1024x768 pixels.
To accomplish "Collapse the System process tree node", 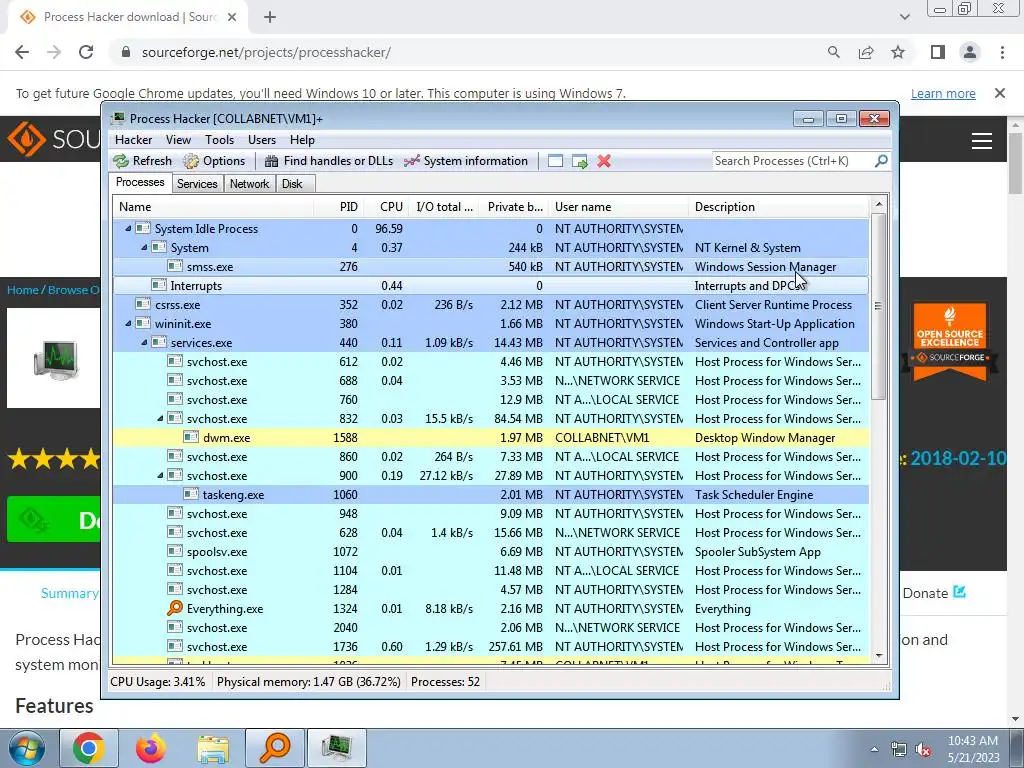I will [144, 248].
